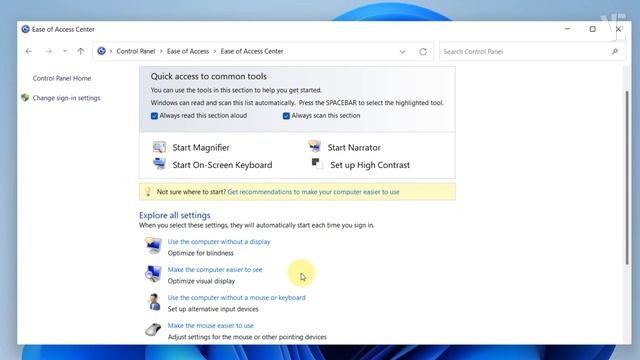Go back with the Back arrow
Image resolution: width=640 pixels, height=360 pixels.
pos(28,51)
